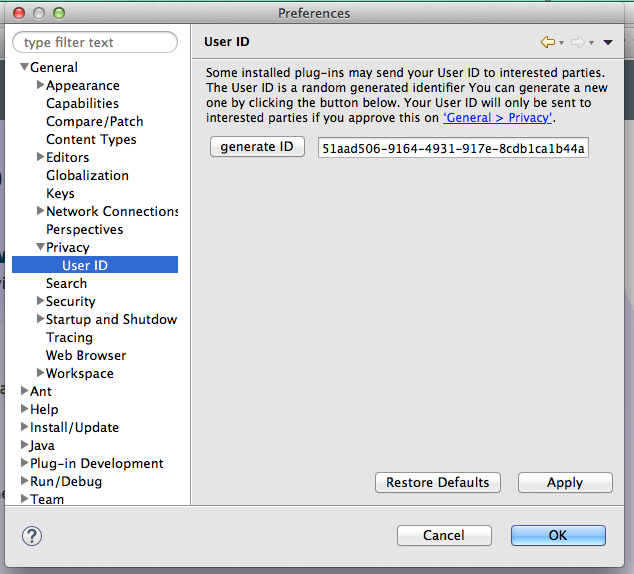Screen dimensions: 634x574
Task: Select the Install/Update label
Action: pyautogui.click(x=74, y=427)
